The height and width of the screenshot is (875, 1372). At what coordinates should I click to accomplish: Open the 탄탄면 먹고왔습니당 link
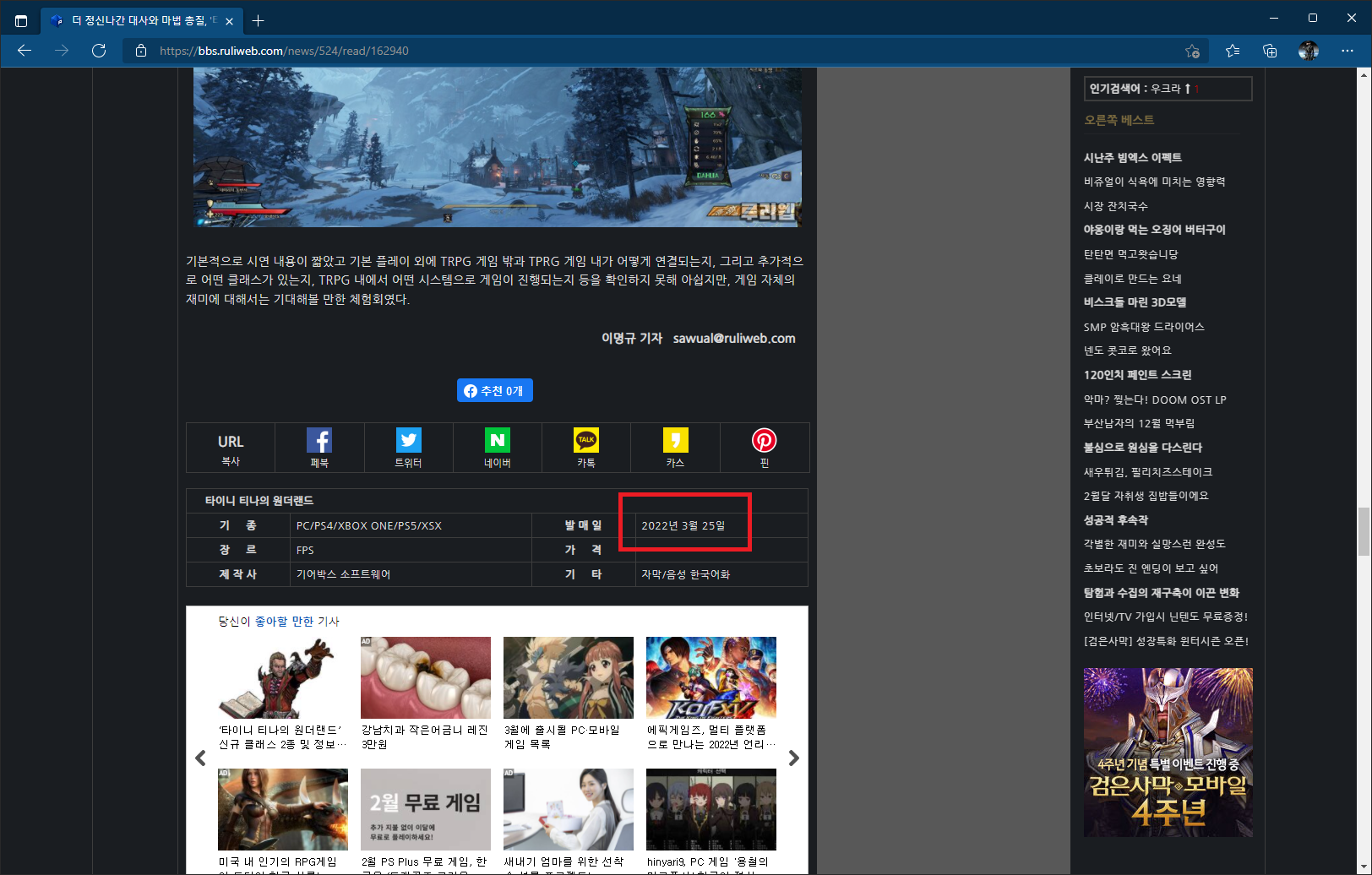[1130, 254]
